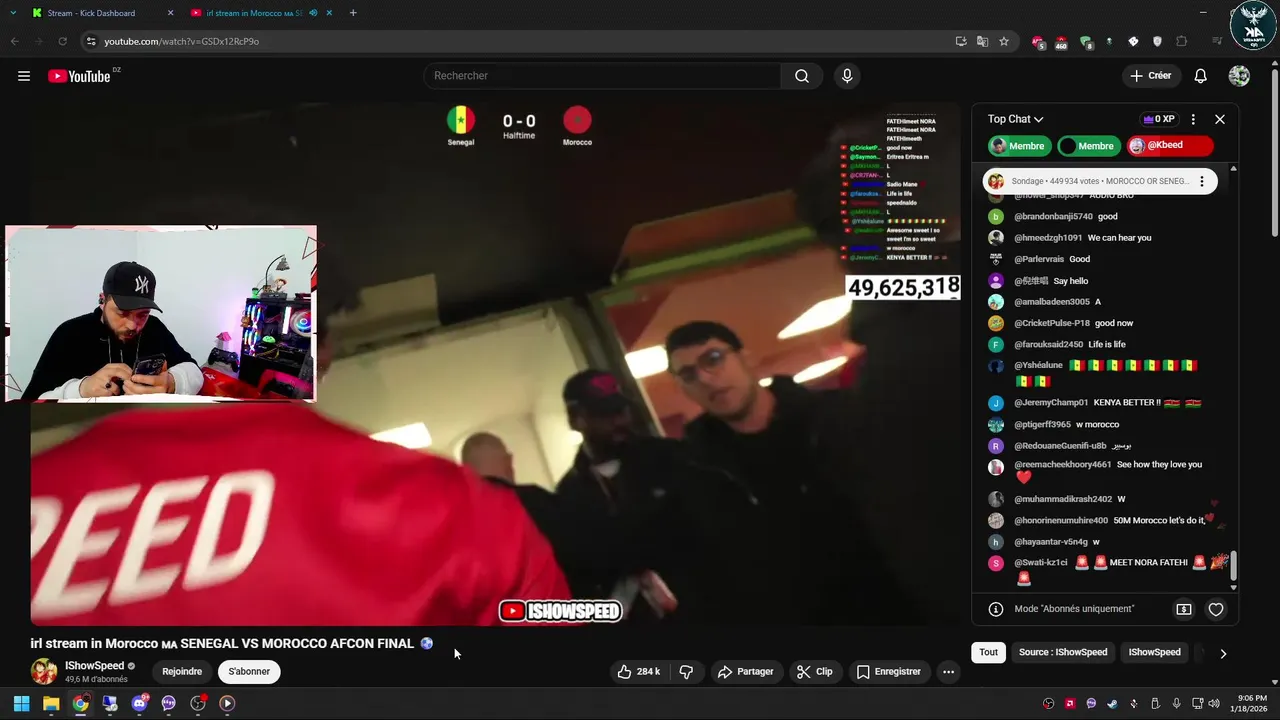1280x720 pixels.
Task: Open the video's more actions menu
Action: (x=948, y=672)
